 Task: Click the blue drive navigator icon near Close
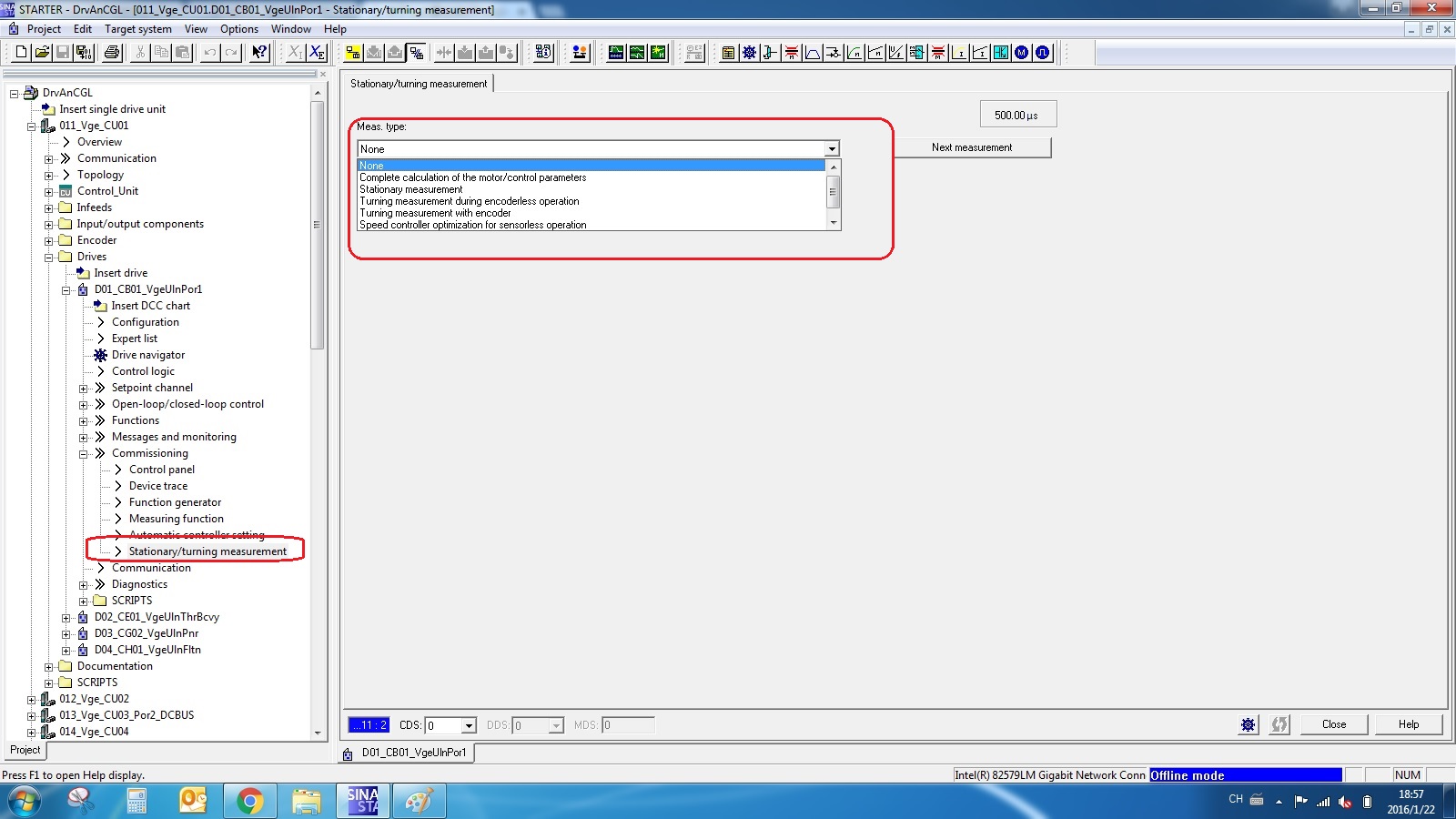coord(1248,724)
